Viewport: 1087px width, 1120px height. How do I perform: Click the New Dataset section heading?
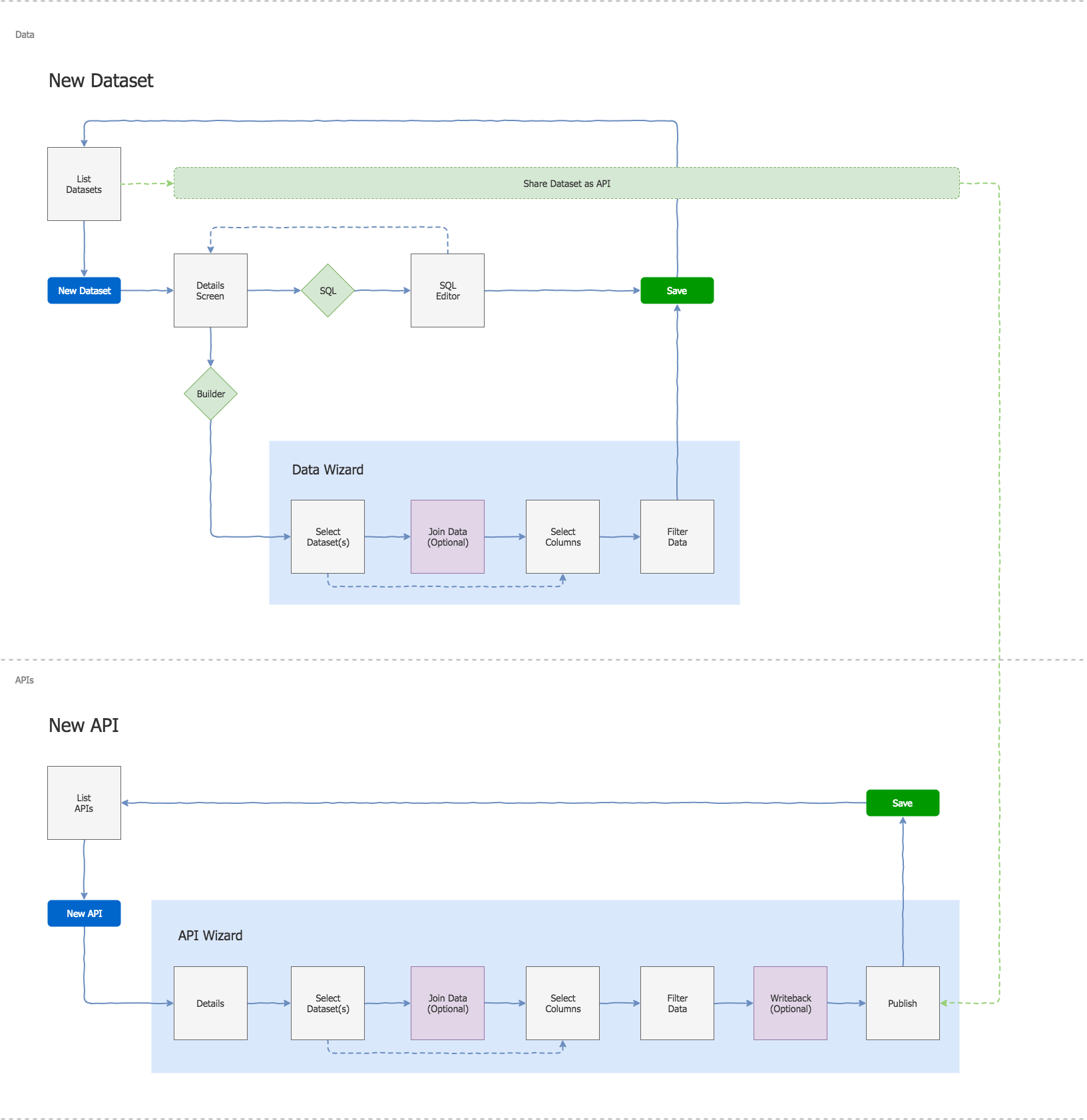[x=101, y=80]
